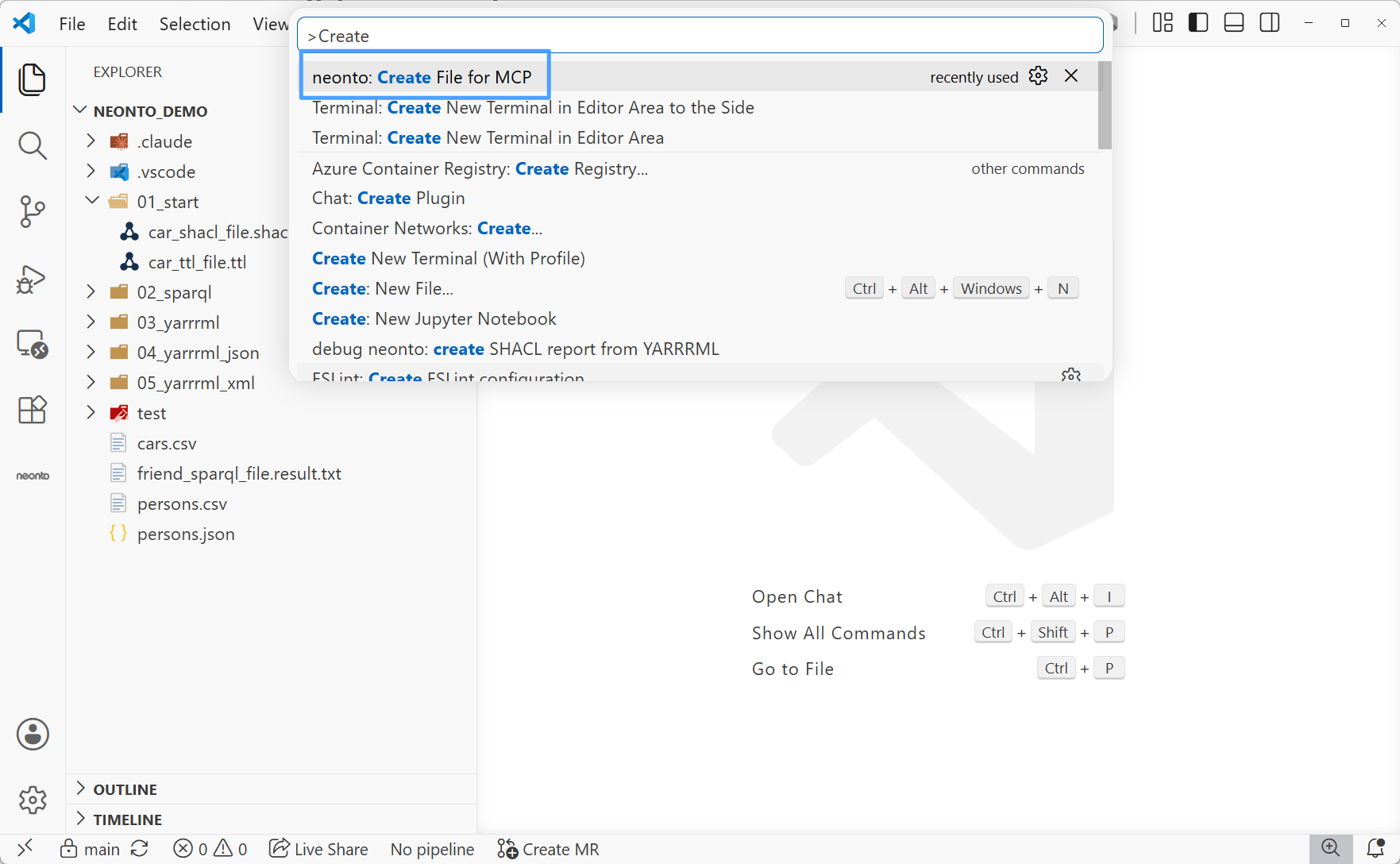Expand the .claude folder
This screenshot has width=1400, height=864.
[91, 141]
